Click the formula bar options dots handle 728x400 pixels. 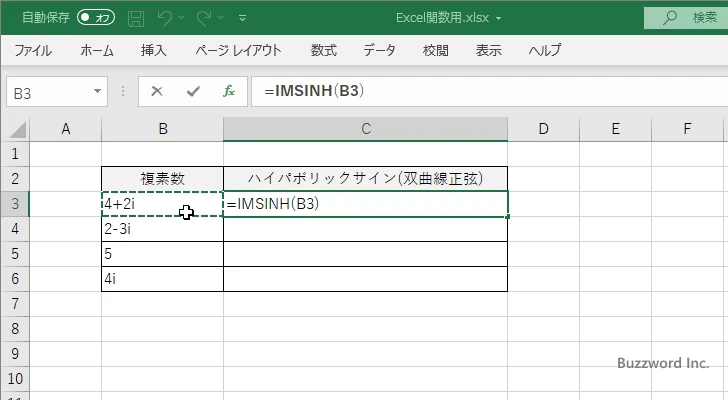pos(123,91)
